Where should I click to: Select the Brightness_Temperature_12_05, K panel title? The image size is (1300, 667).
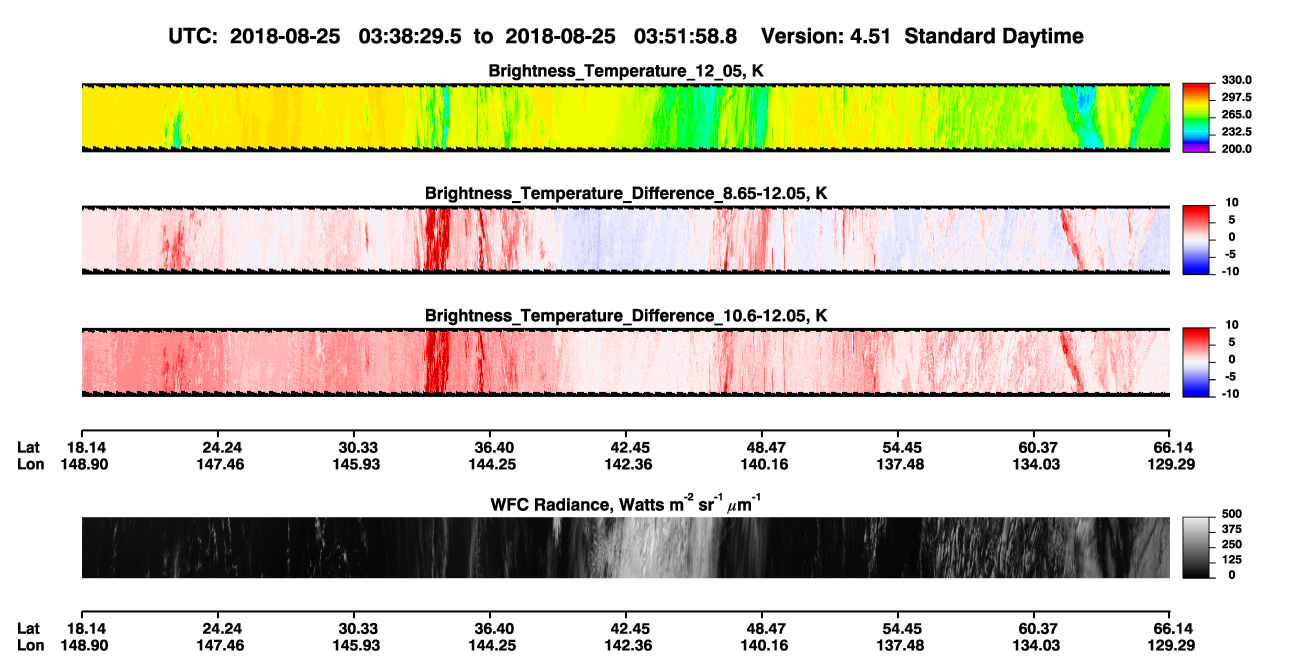point(626,71)
